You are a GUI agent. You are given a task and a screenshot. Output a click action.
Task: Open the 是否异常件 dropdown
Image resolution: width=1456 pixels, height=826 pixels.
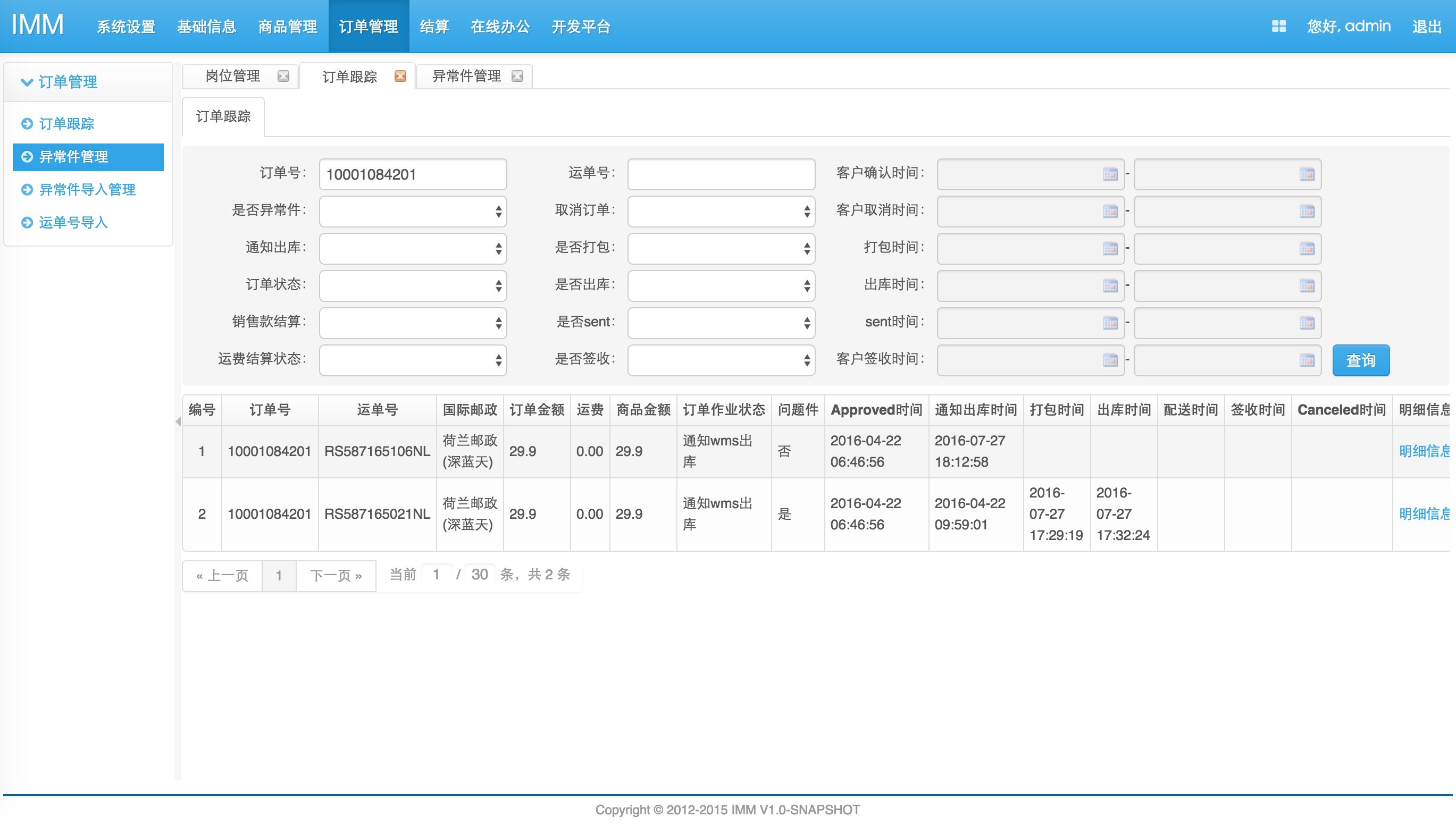tap(413, 211)
